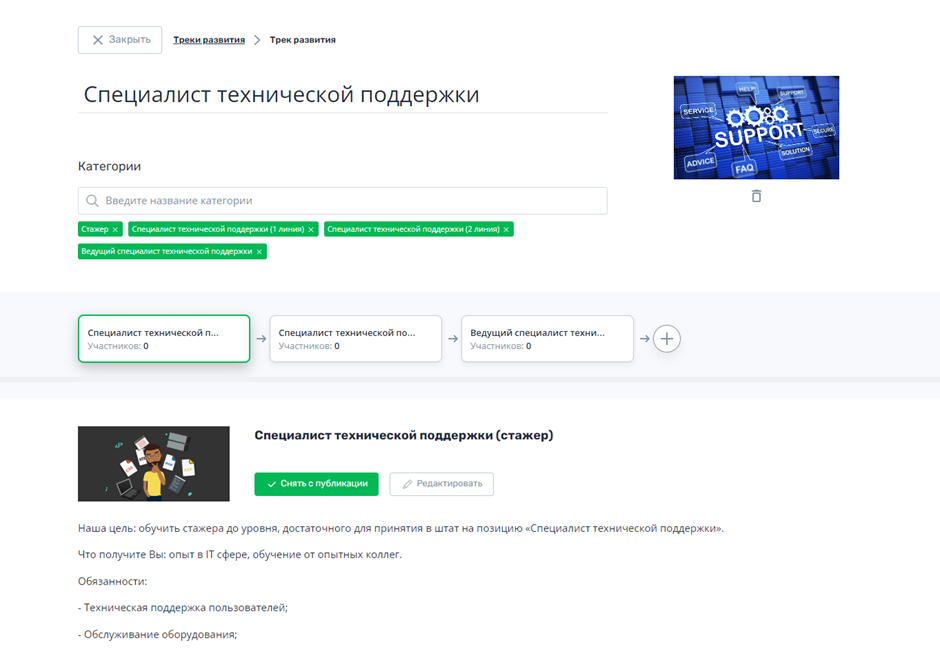Click arrow before the plus button
The height and width of the screenshot is (656, 940).
click(x=644, y=339)
